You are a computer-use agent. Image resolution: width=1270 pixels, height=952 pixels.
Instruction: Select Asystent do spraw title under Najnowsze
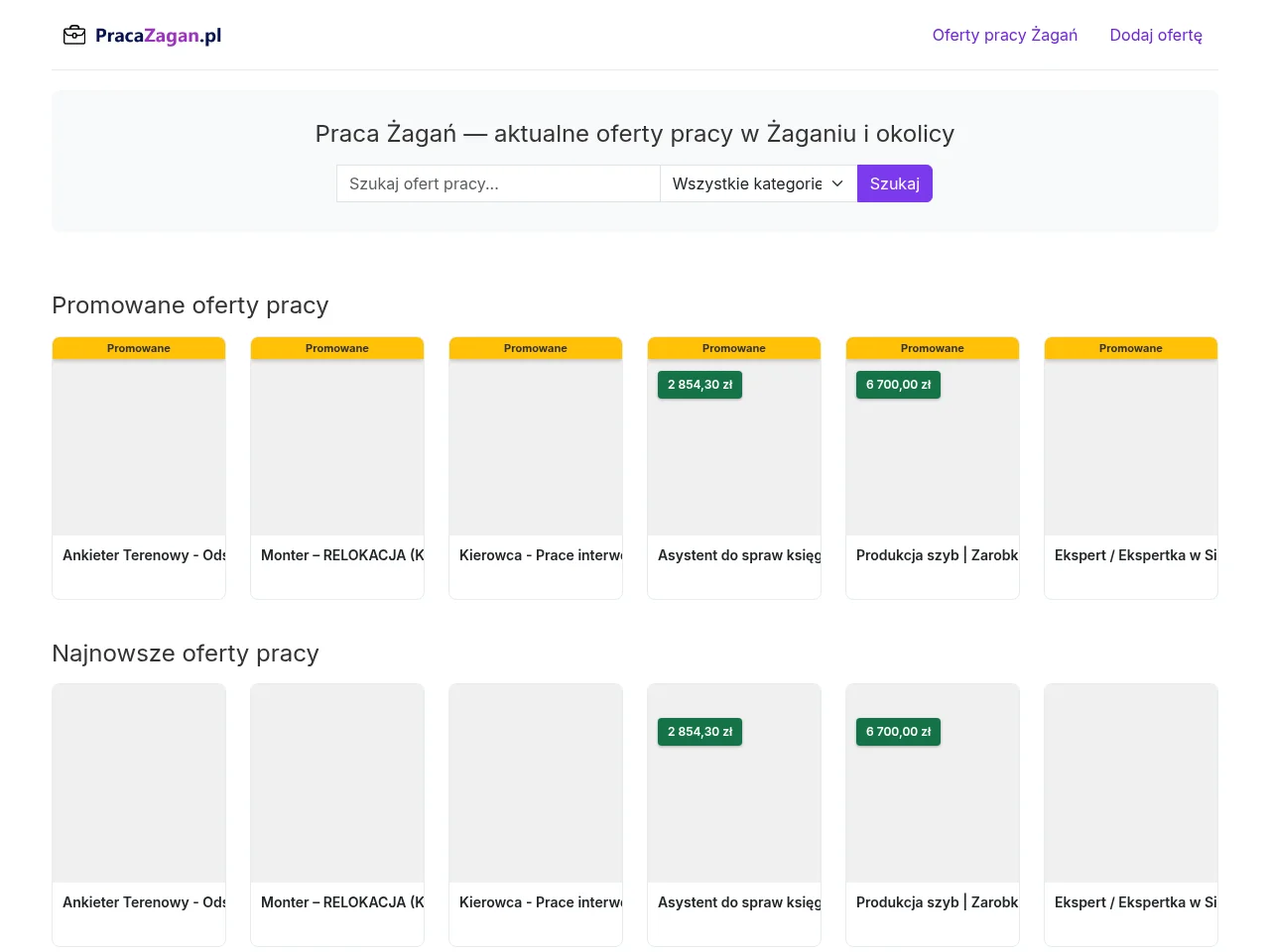[x=739, y=902]
